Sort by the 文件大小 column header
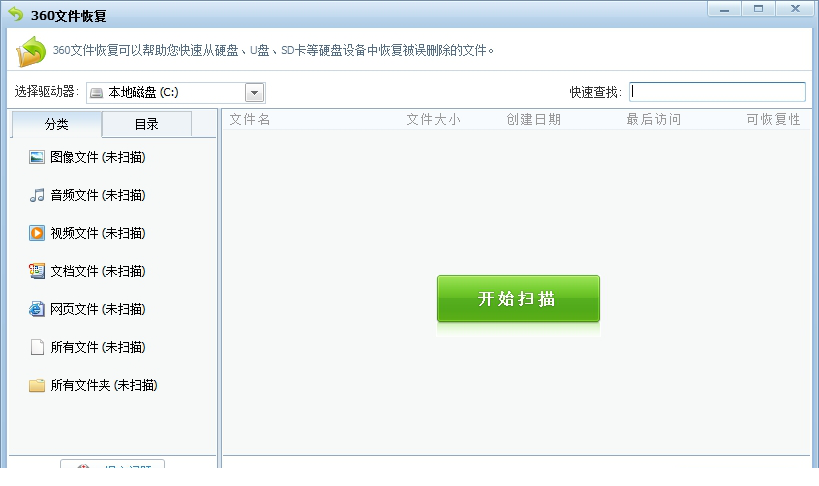The image size is (819, 486). click(434, 120)
